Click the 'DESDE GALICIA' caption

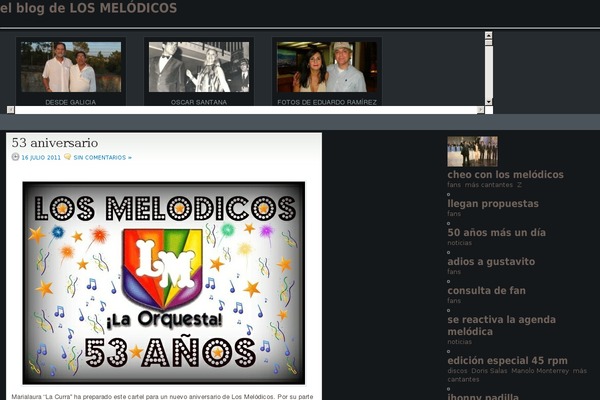click(71, 102)
